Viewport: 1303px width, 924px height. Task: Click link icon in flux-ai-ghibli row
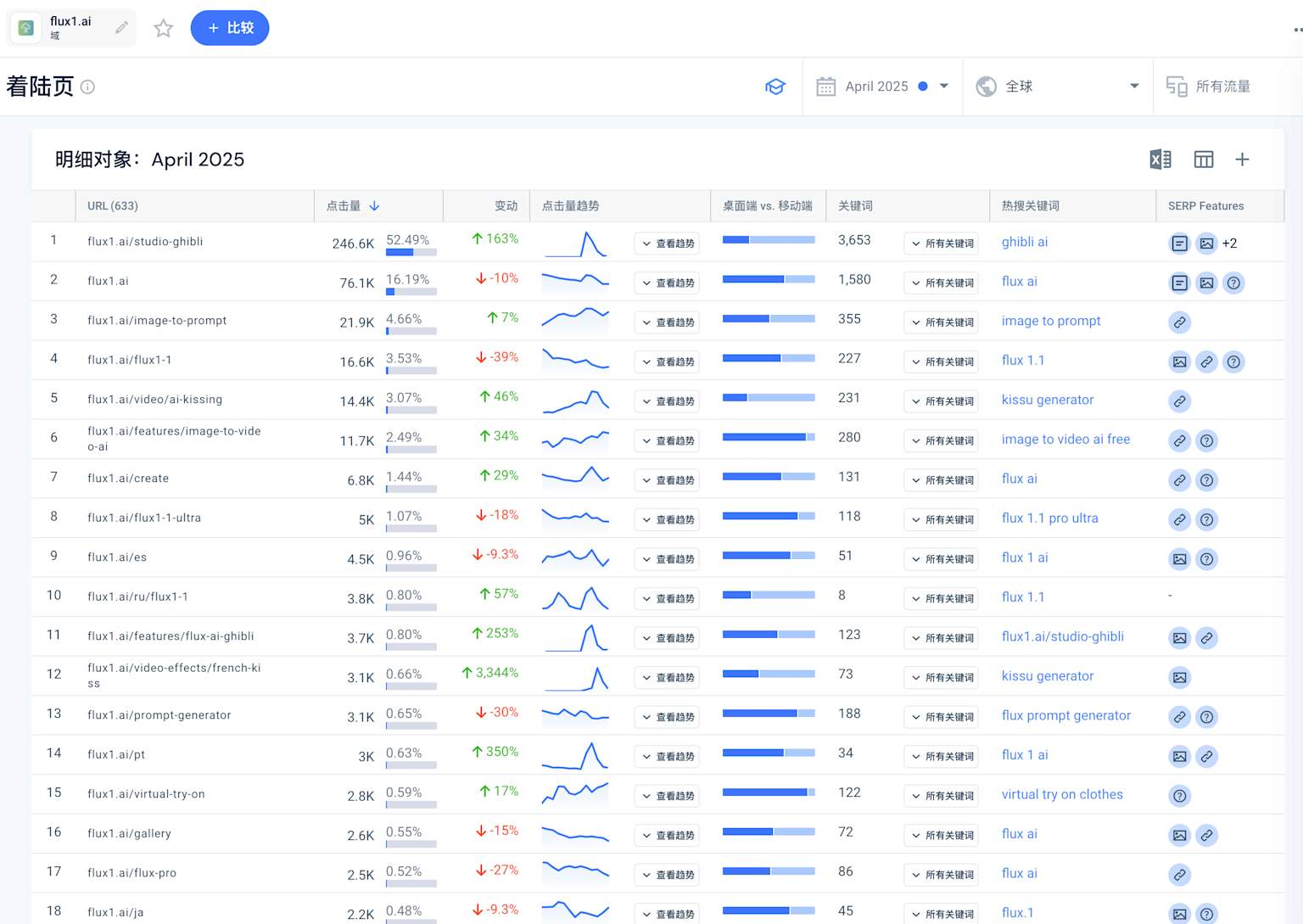coord(1206,638)
